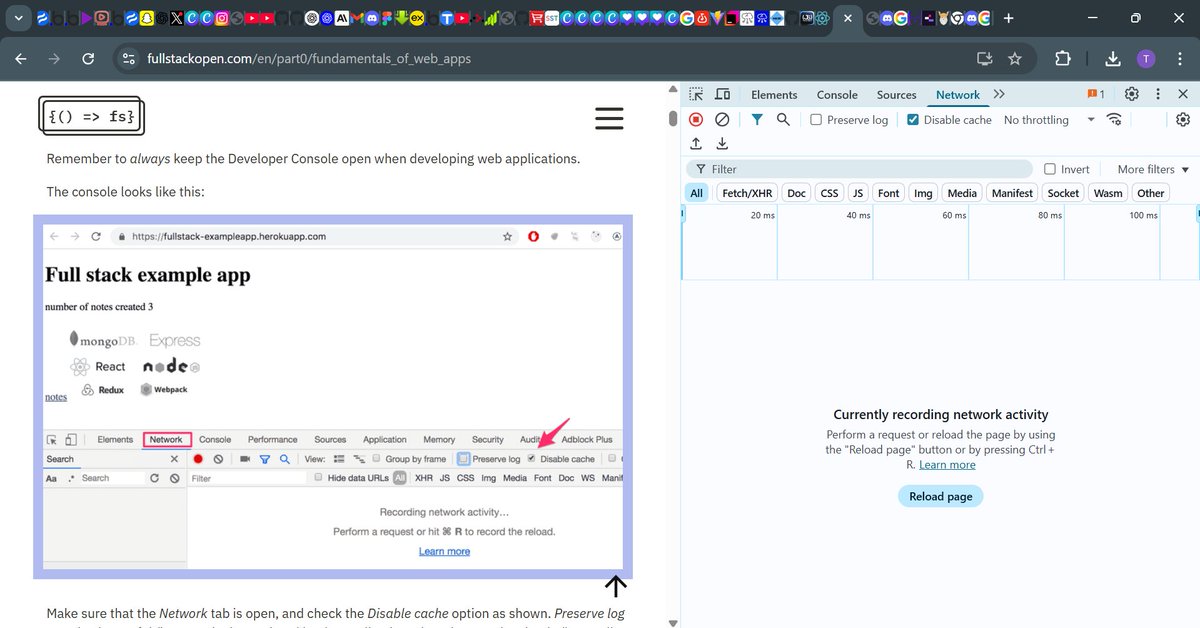The image size is (1200, 628).
Task: Click the fullstackopen logo
Action: pyautogui.click(x=92, y=116)
